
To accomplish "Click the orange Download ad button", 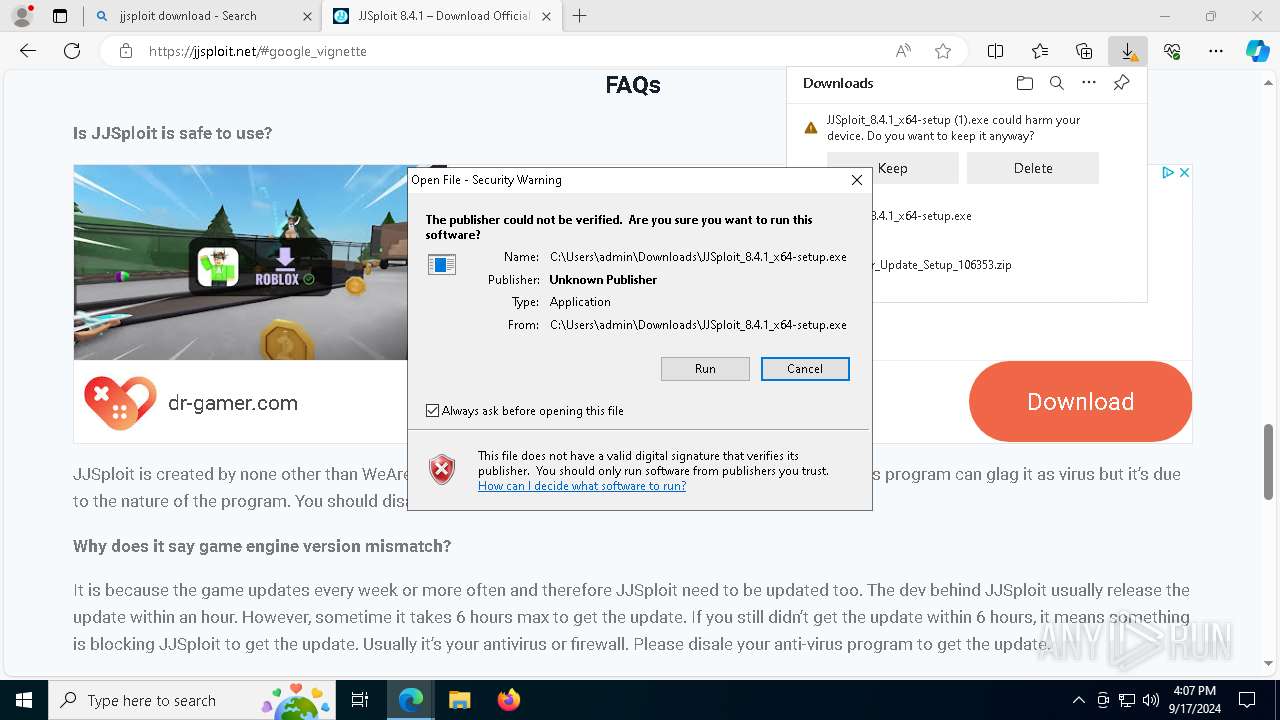I will click(x=1080, y=402).
